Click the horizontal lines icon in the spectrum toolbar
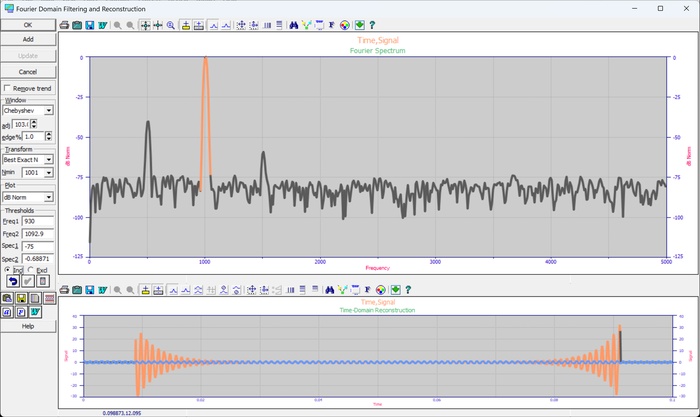Viewport: 700px width, 417px height. [279, 25]
